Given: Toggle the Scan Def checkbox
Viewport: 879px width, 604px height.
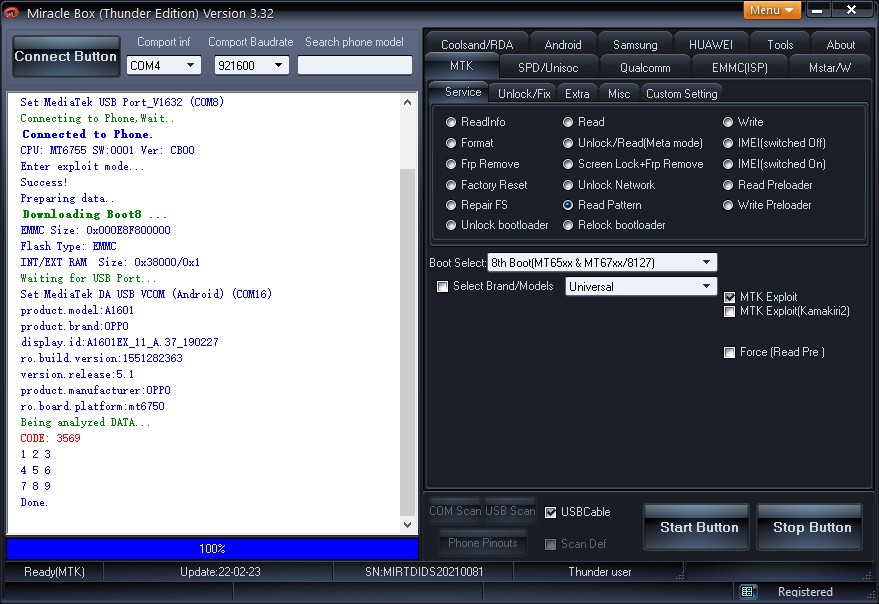Looking at the screenshot, I should [x=550, y=544].
